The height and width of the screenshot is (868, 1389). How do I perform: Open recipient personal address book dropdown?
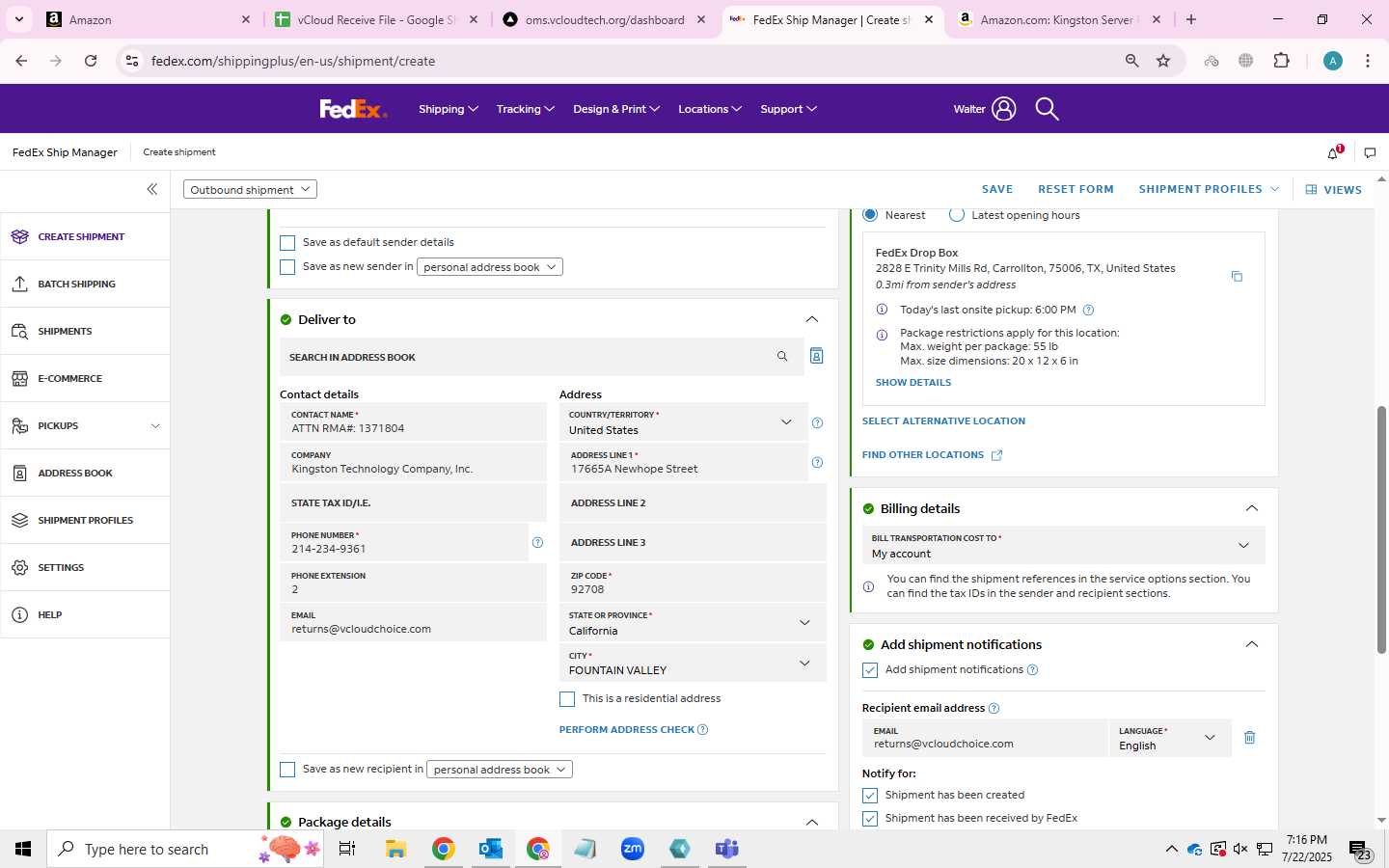500,770
